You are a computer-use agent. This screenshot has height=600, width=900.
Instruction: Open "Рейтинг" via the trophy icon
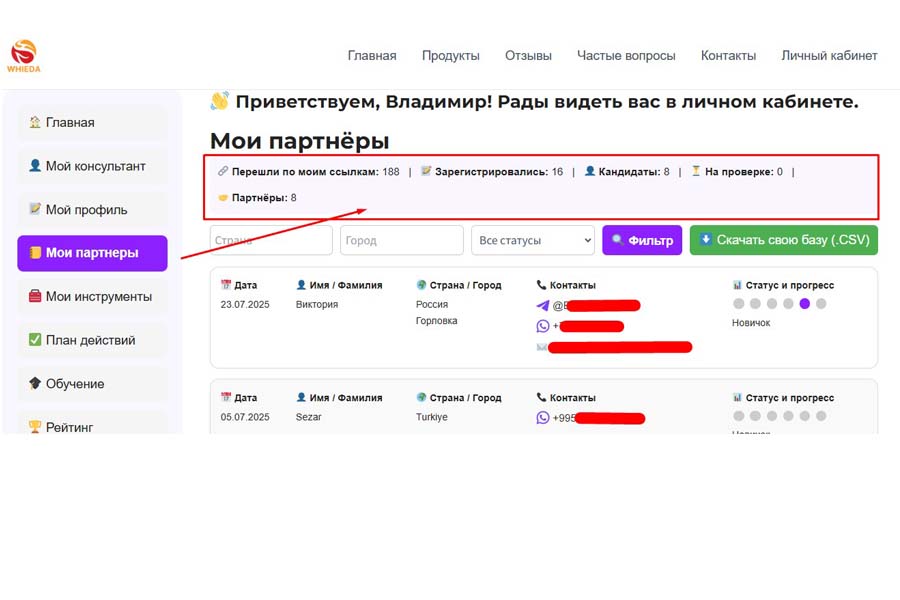tap(34, 424)
